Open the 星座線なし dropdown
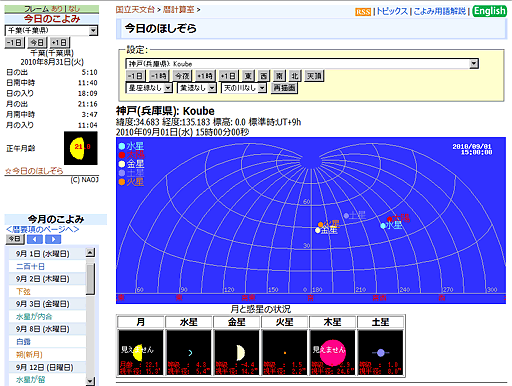 point(149,88)
